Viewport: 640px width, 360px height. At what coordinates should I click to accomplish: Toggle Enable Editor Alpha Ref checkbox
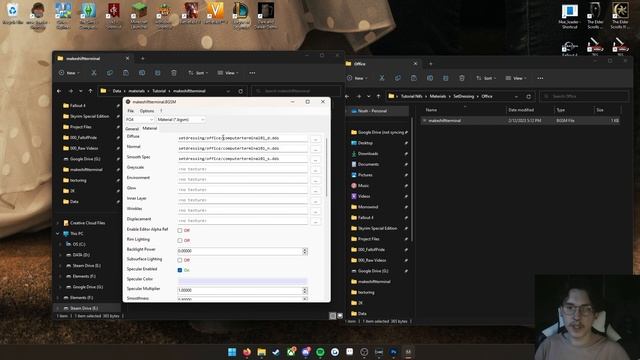(180, 230)
